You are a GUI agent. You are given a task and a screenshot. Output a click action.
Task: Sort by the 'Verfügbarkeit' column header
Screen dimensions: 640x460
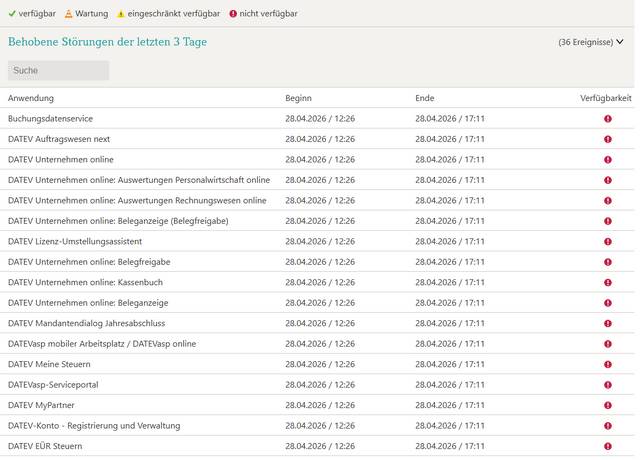tap(605, 98)
